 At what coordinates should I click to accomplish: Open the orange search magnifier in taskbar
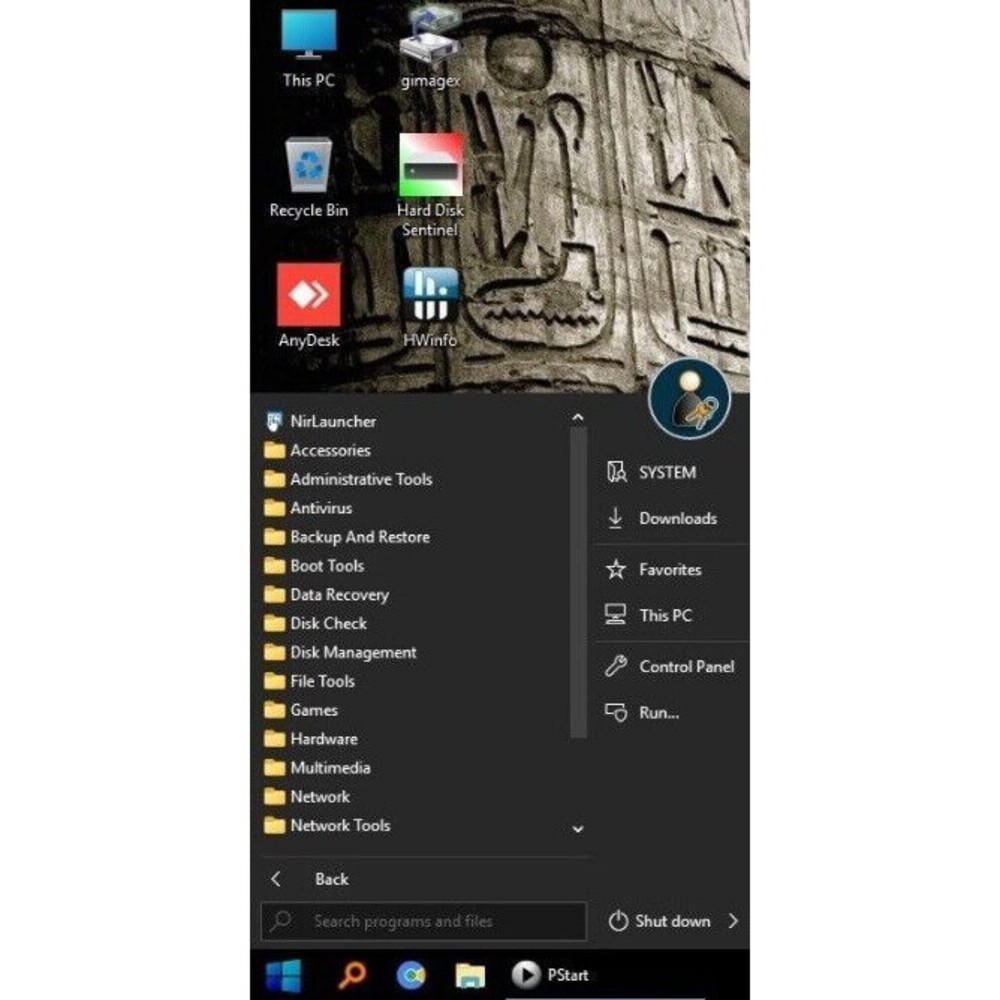351,975
